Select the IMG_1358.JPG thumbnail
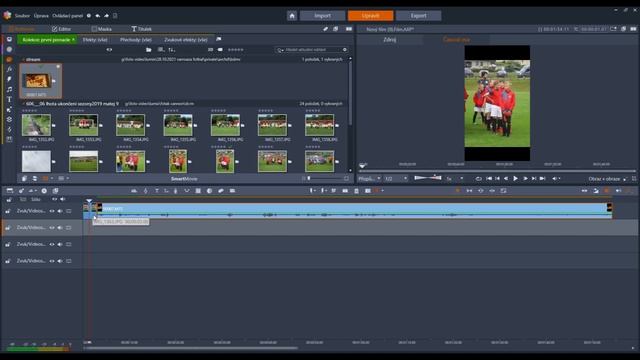The height and width of the screenshot is (360, 640). [x=320, y=125]
